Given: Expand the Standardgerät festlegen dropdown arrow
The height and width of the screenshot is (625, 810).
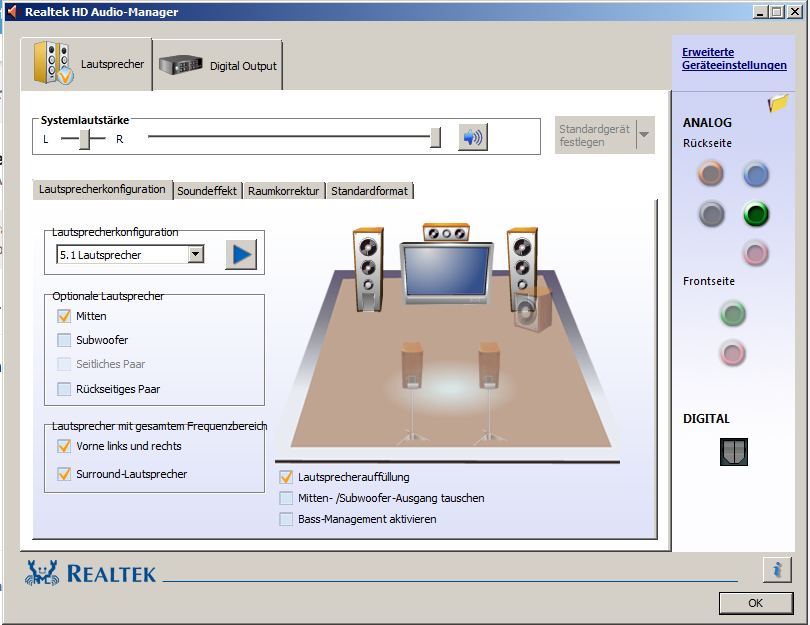Looking at the screenshot, I should click(643, 135).
